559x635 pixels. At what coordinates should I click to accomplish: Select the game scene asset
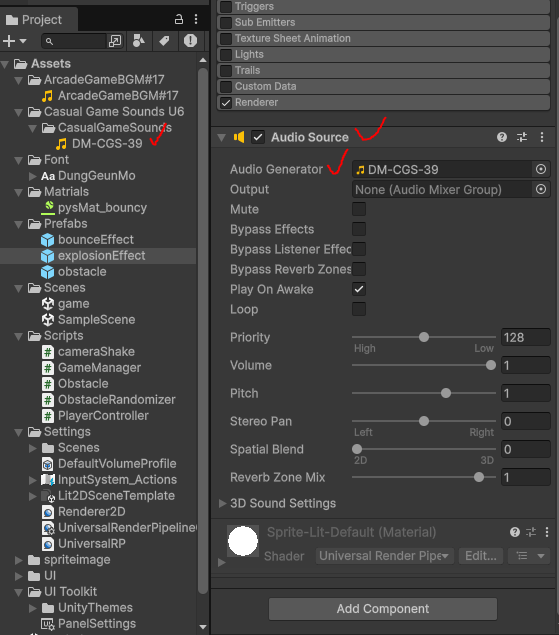65,304
